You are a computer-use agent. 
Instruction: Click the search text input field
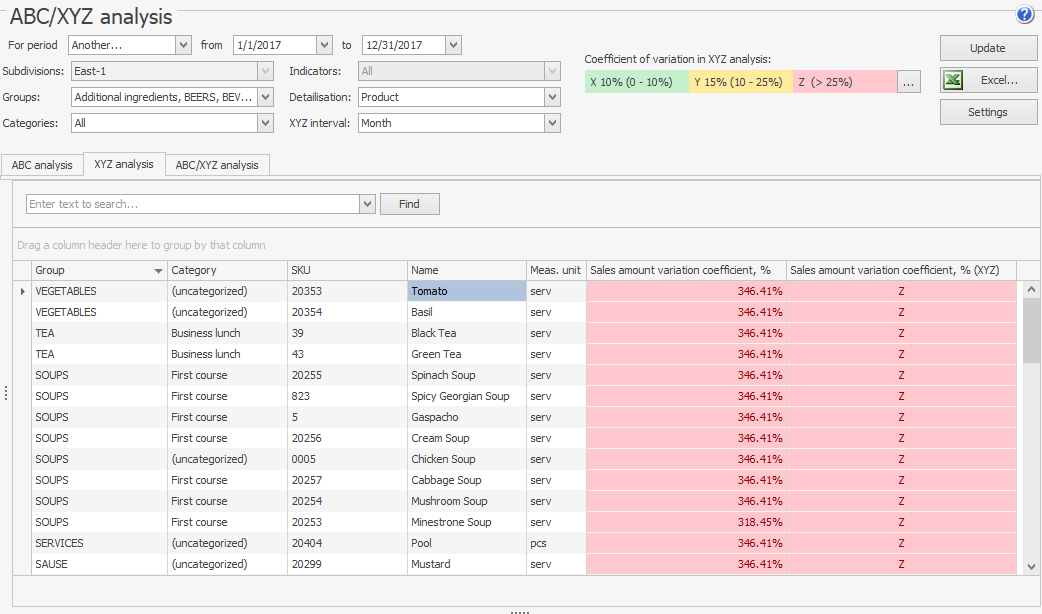coord(192,204)
